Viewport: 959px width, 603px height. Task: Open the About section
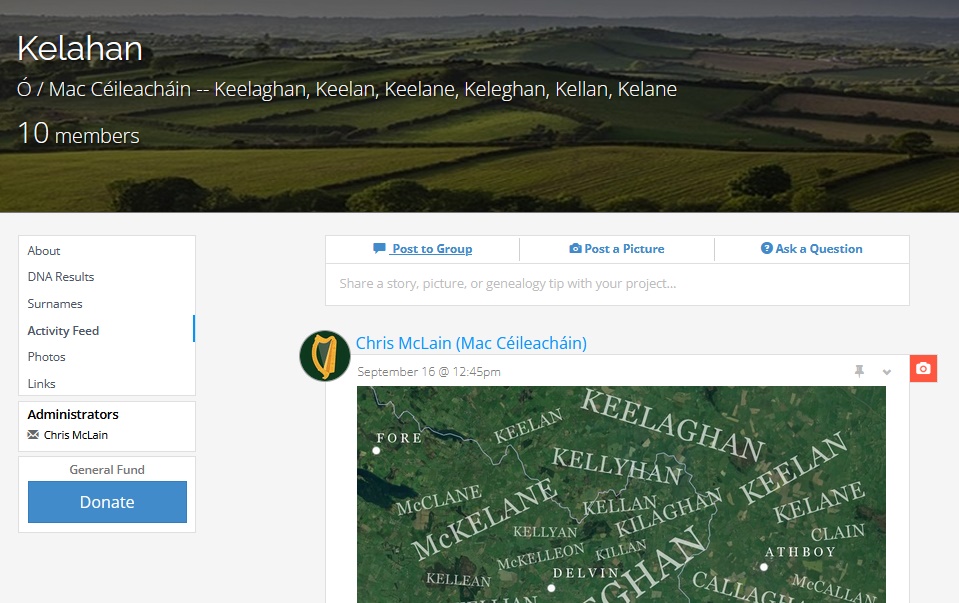(44, 251)
